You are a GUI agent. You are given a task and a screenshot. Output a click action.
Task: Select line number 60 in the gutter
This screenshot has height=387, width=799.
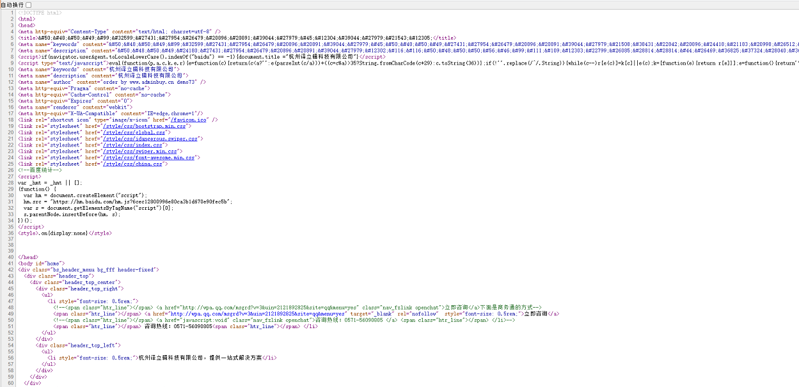click(x=11, y=383)
